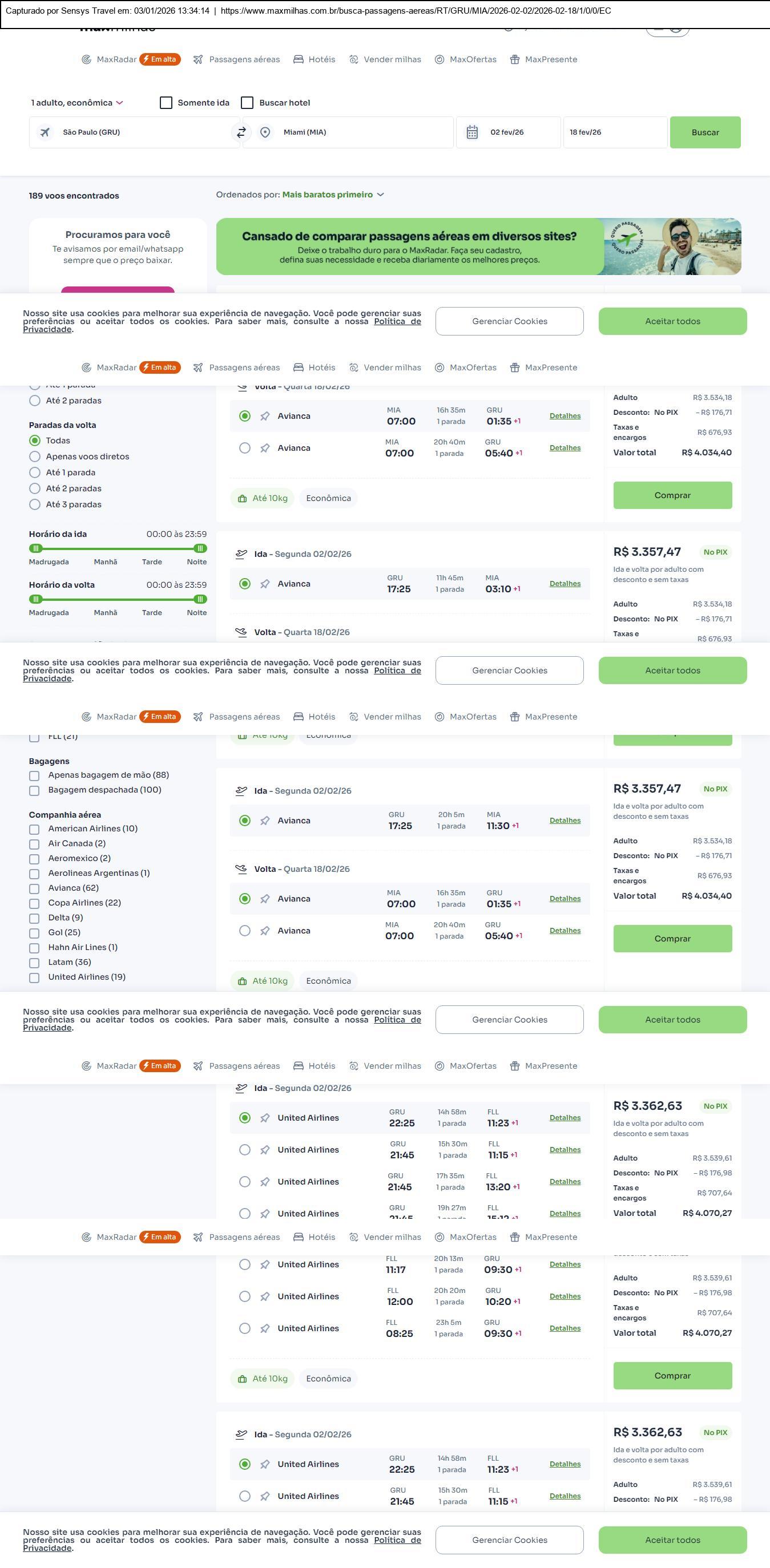The width and height of the screenshot is (770, 1568).
Task: Check the Somente ida checkbox
Action: pos(166,103)
